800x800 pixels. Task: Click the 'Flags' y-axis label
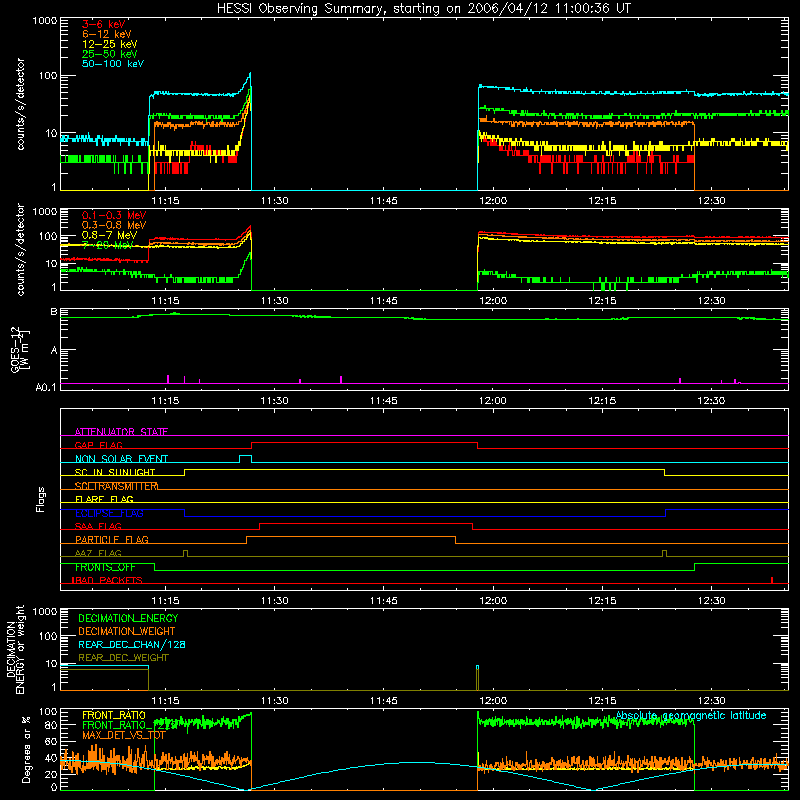(41, 499)
